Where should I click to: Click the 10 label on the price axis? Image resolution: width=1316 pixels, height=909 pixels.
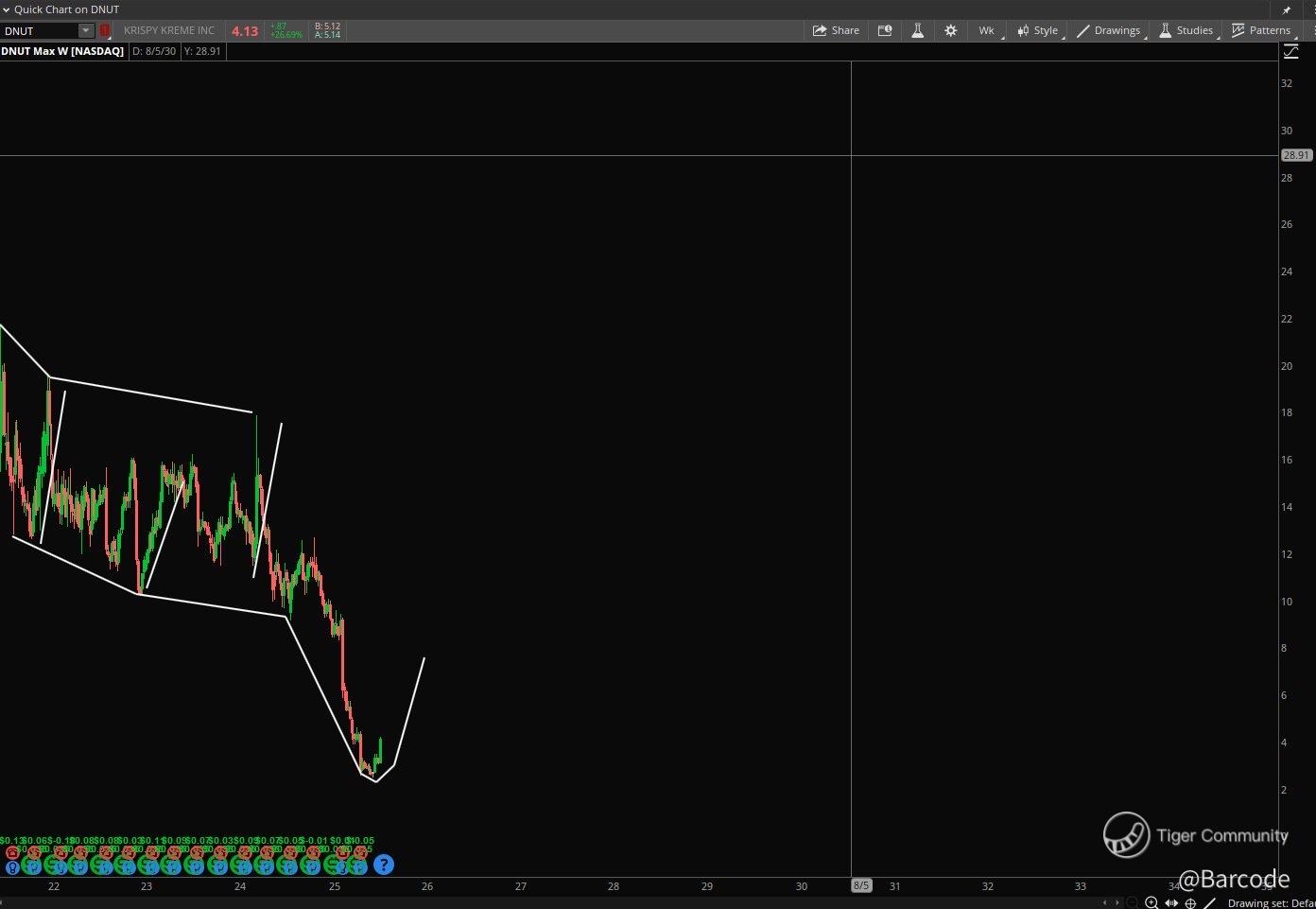1287,602
